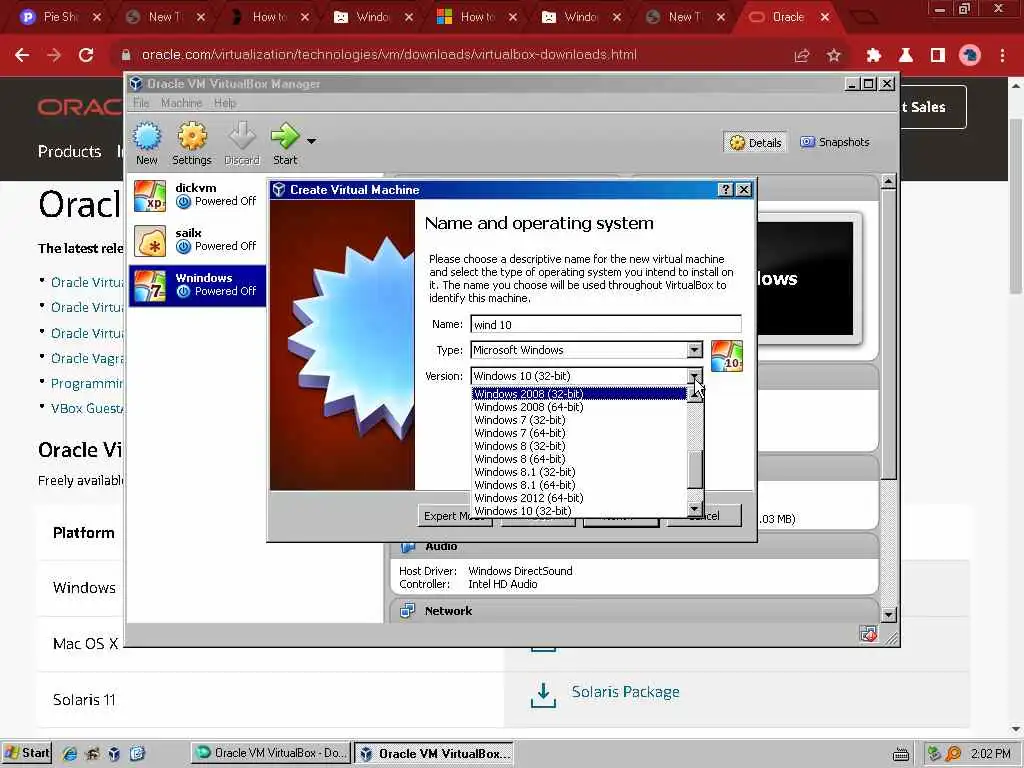The height and width of the screenshot is (768, 1024).
Task: Open Settings from the VirtualBox toolbar
Action: [191, 143]
